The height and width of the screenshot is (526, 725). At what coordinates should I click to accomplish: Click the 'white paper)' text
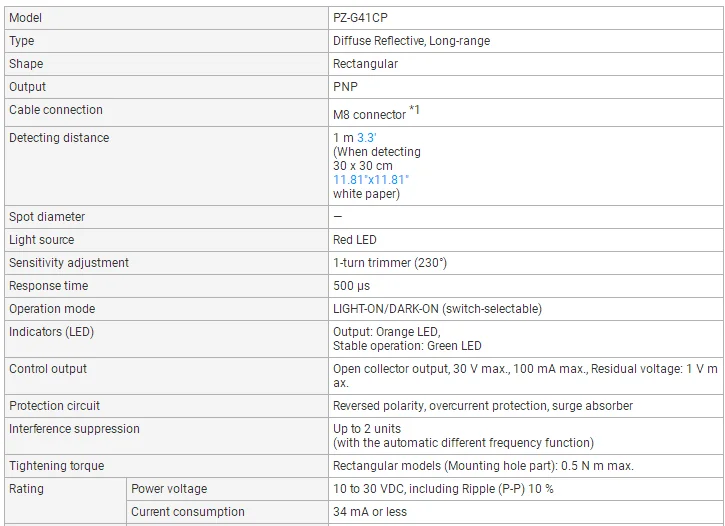366,194
